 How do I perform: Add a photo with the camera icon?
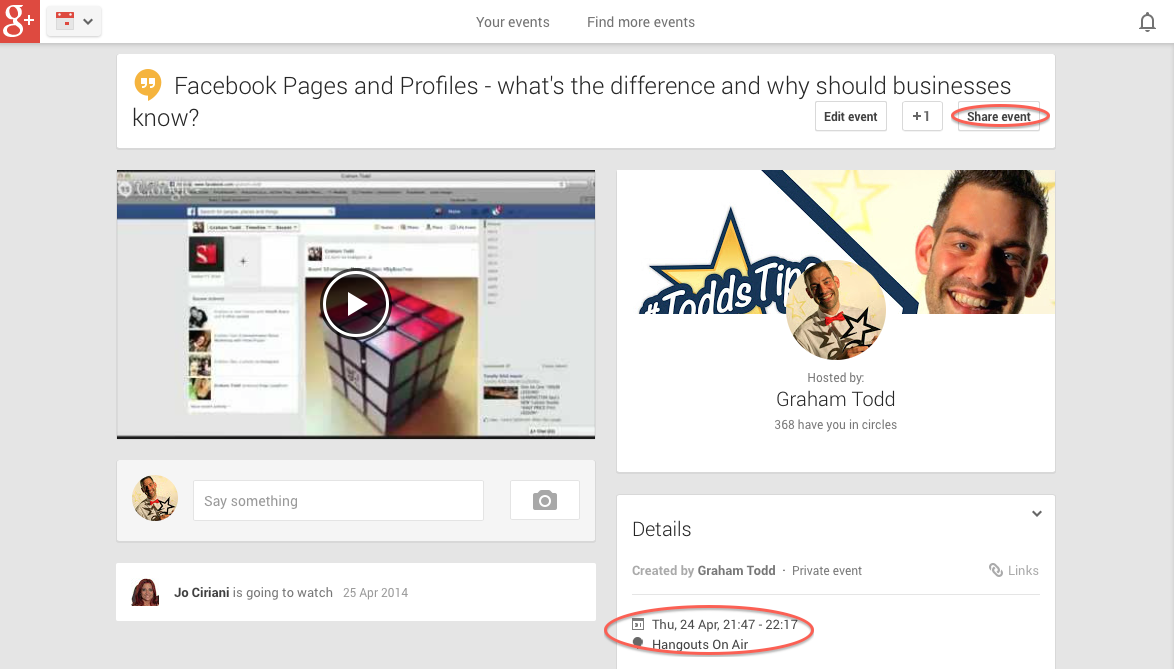coord(544,500)
